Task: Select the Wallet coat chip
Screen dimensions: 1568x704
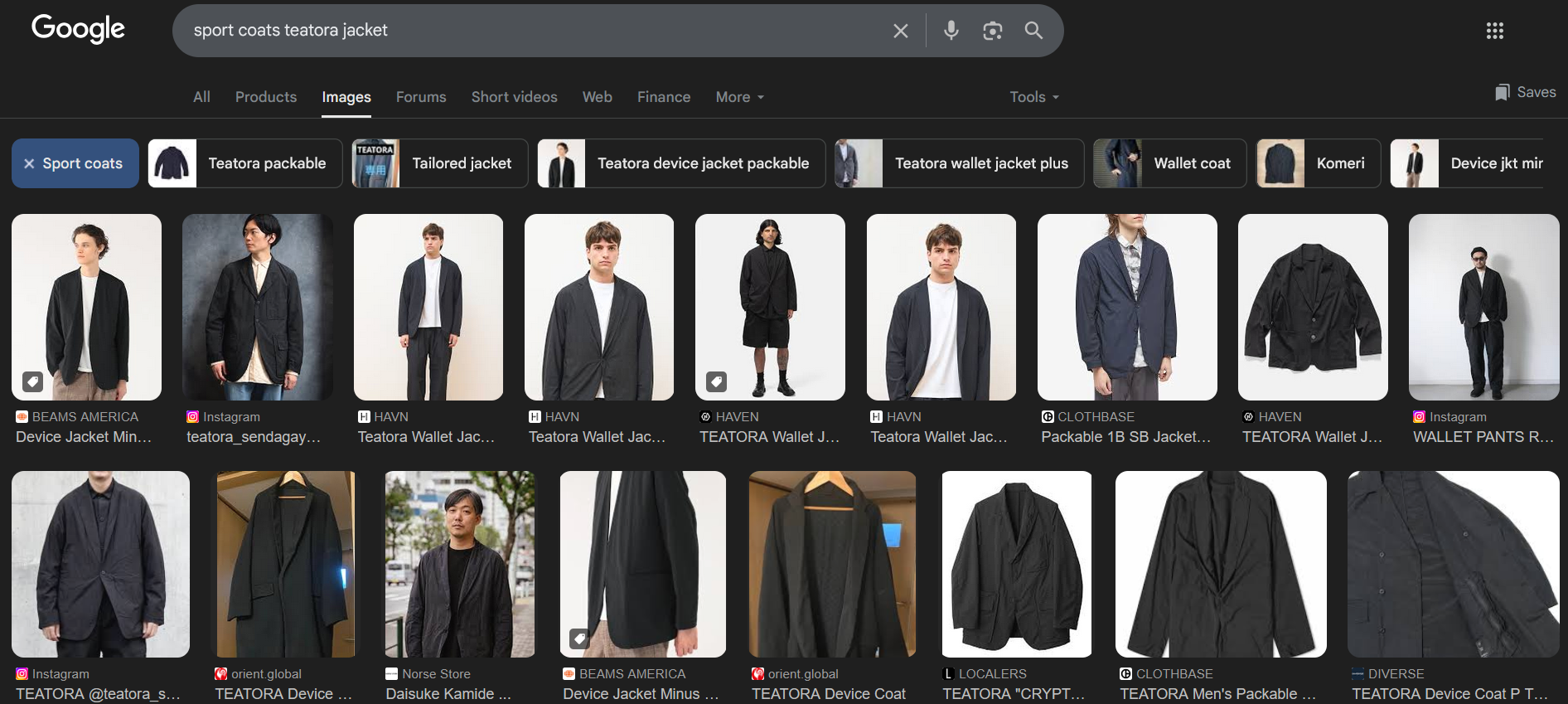Action: [x=1170, y=163]
